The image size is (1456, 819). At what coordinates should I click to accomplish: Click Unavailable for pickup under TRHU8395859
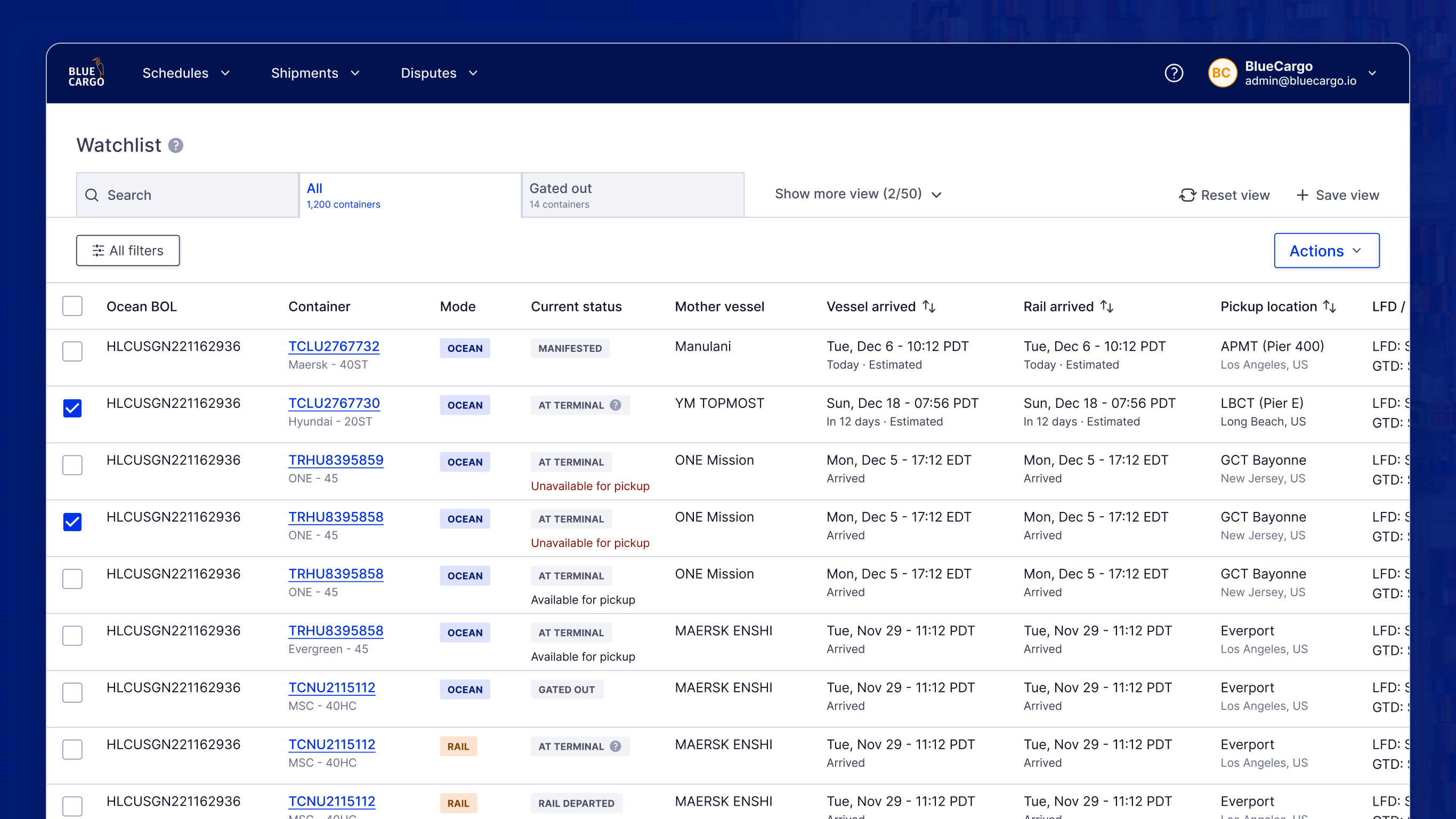590,486
